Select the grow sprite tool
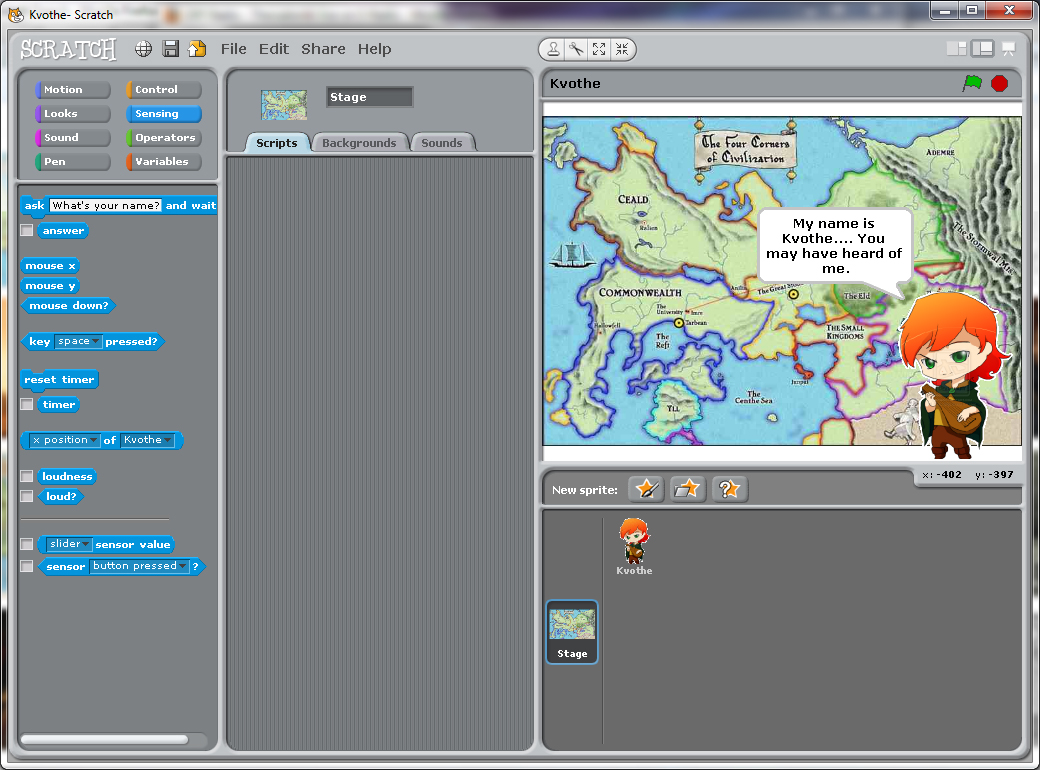This screenshot has width=1040, height=770. [x=599, y=49]
